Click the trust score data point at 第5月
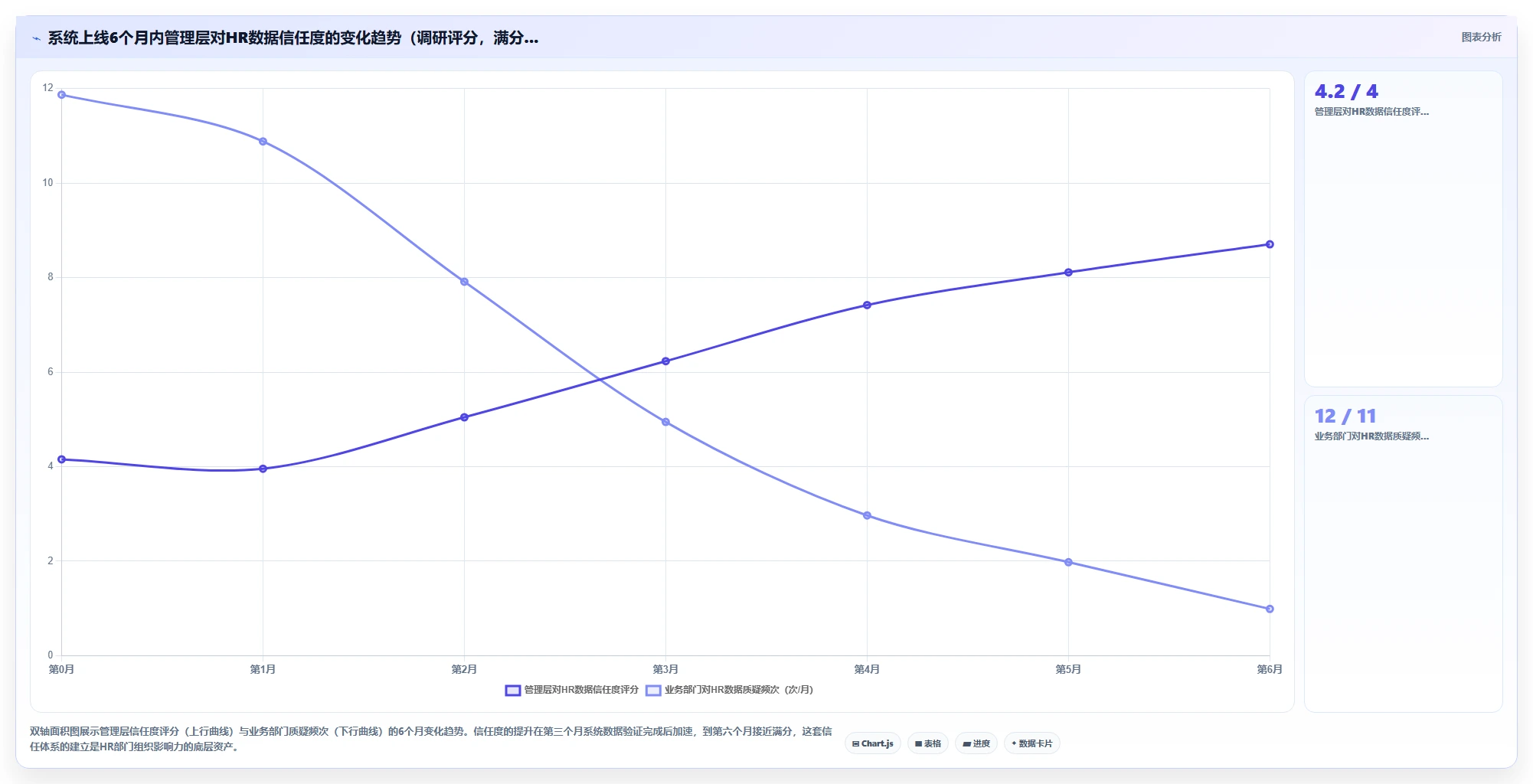The width and height of the screenshot is (1533, 784). click(1068, 273)
